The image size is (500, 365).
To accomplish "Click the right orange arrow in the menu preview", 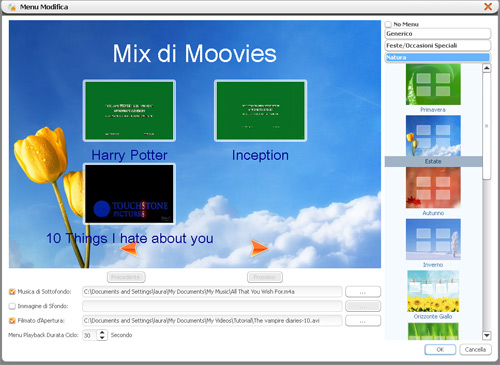I will 259,248.
